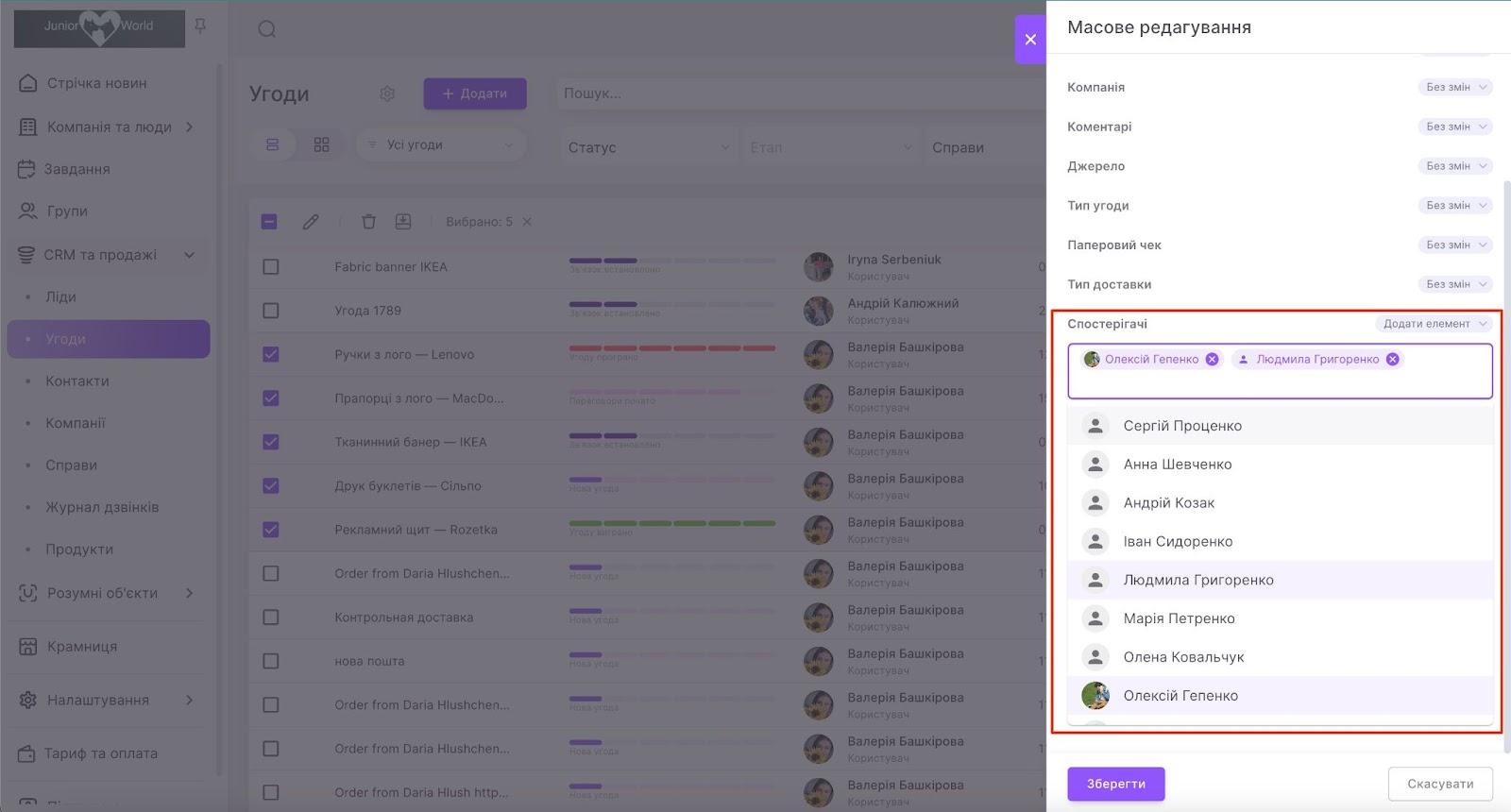This screenshot has width=1511, height=812.
Task: Select Сергій Проценко from the list
Action: [x=1182, y=426]
